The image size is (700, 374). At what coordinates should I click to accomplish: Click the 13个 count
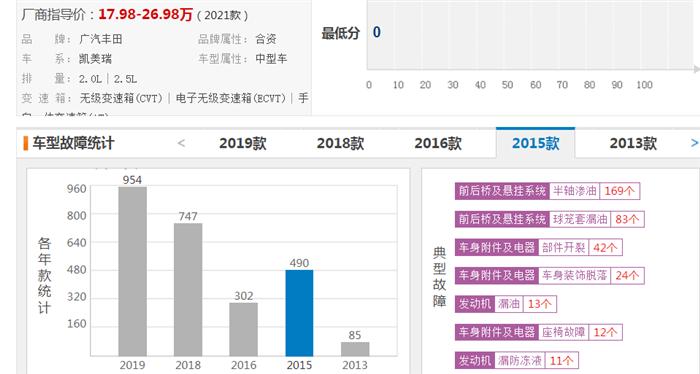(x=540, y=304)
